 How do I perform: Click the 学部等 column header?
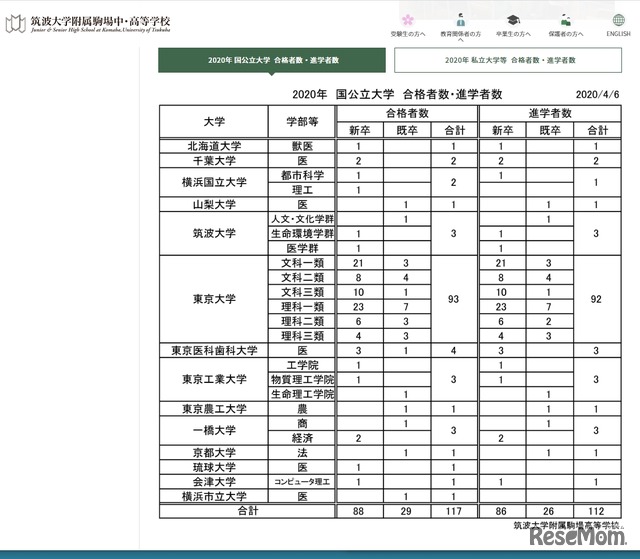click(302, 122)
